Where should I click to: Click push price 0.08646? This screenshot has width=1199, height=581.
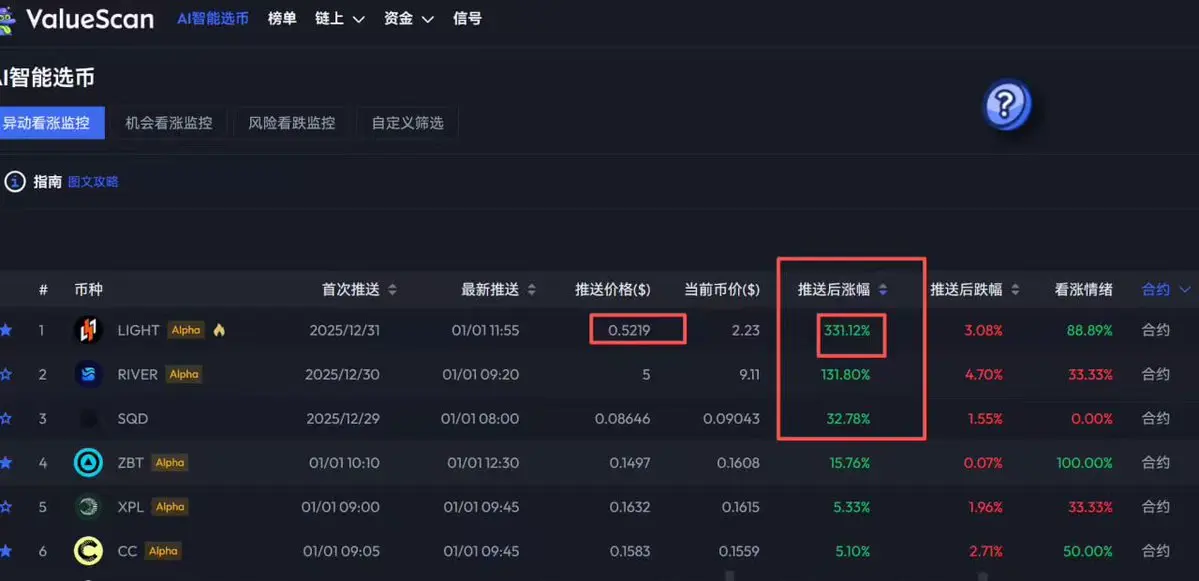[622, 419]
